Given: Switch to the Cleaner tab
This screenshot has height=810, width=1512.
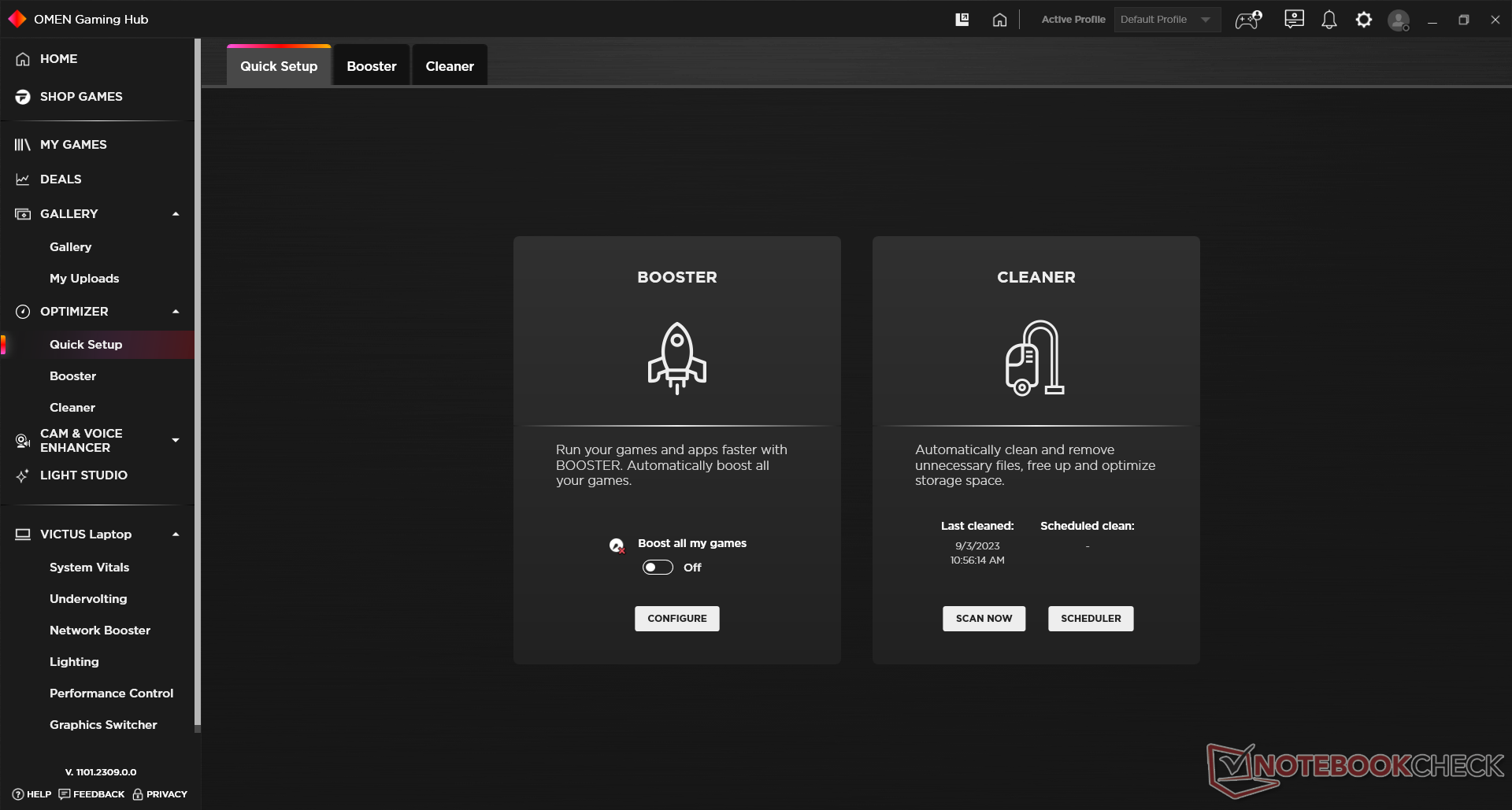Looking at the screenshot, I should pyautogui.click(x=450, y=66).
